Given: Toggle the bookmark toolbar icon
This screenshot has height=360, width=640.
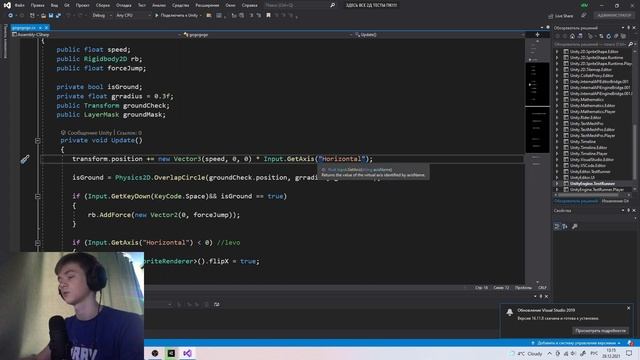Looking at the screenshot, I should point(268,16).
